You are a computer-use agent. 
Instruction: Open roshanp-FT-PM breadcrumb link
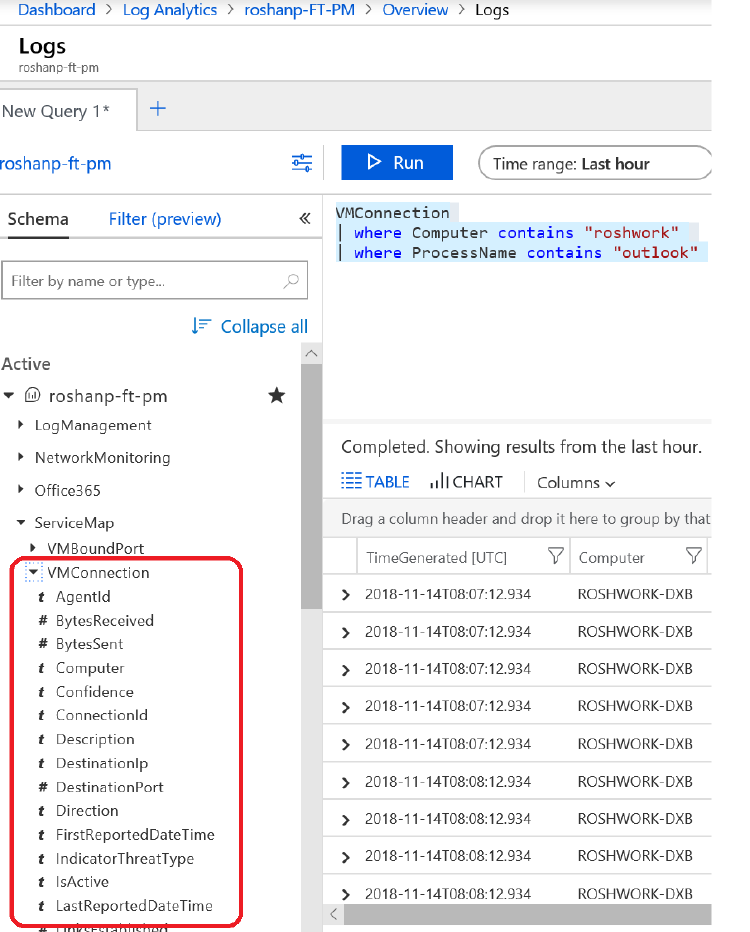tap(300, 10)
